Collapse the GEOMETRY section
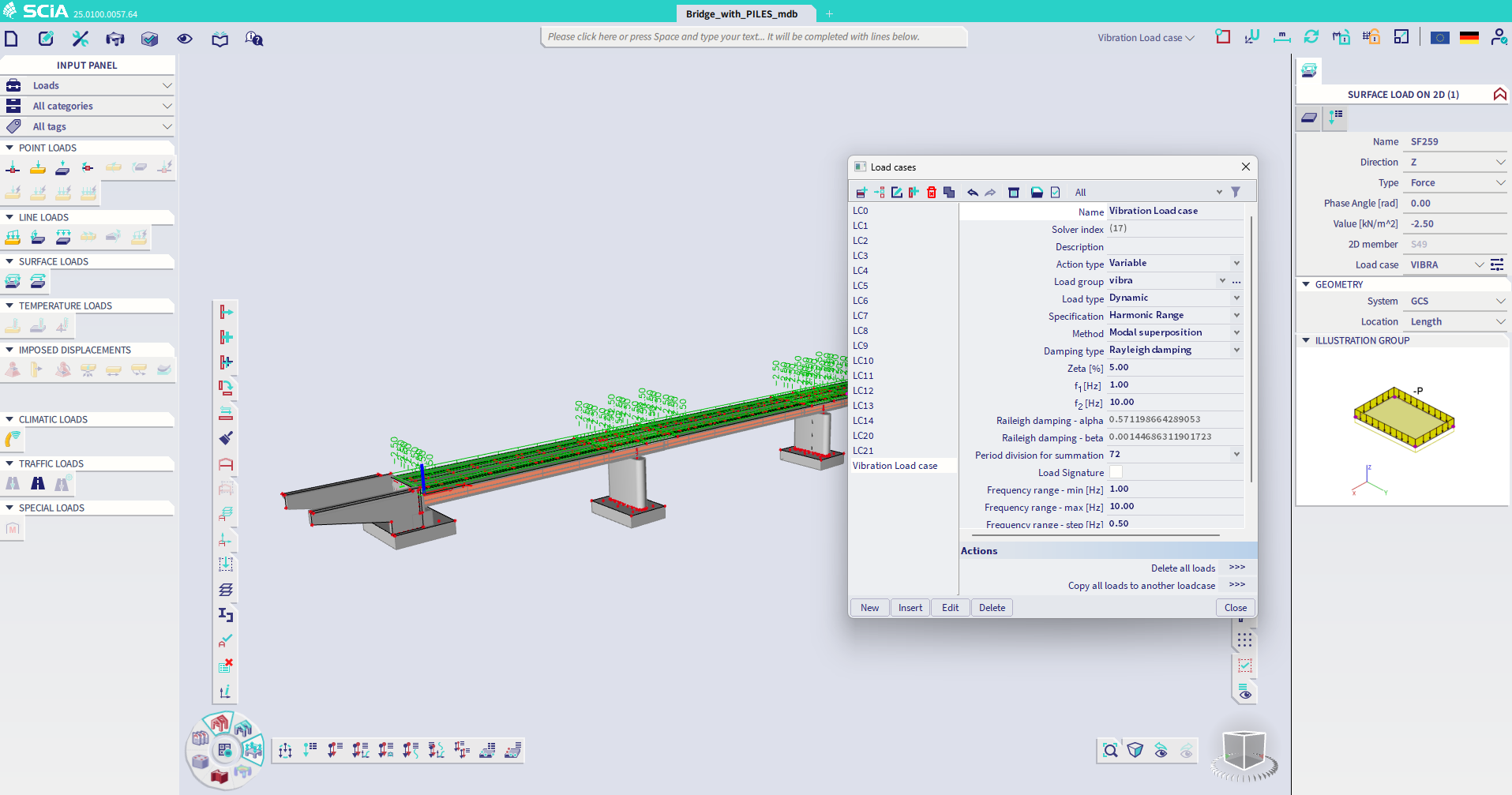Image resolution: width=1512 pixels, height=795 pixels. point(1306,284)
